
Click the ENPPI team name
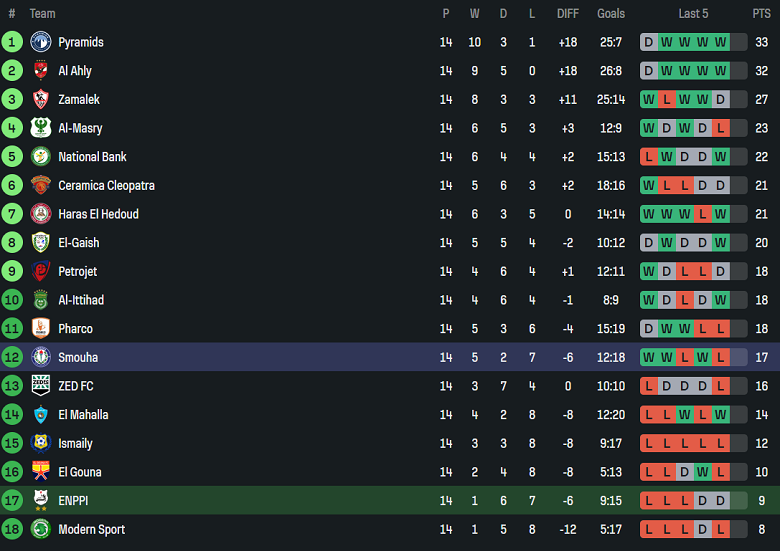(74, 500)
